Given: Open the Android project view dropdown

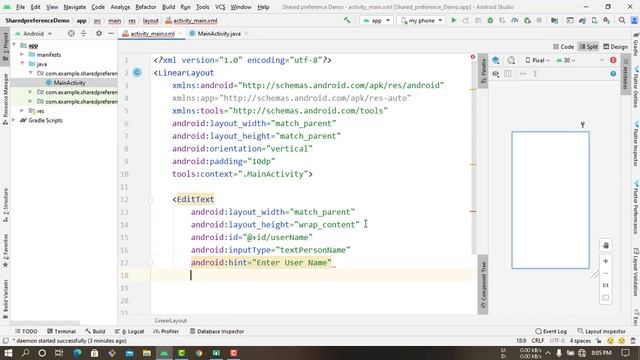Looking at the screenshot, I should click(x=33, y=33).
